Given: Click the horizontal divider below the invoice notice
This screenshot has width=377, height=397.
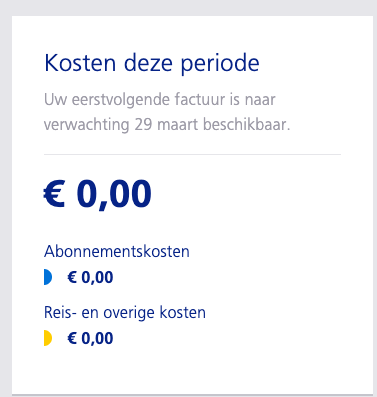Looking at the screenshot, I should [192, 154].
